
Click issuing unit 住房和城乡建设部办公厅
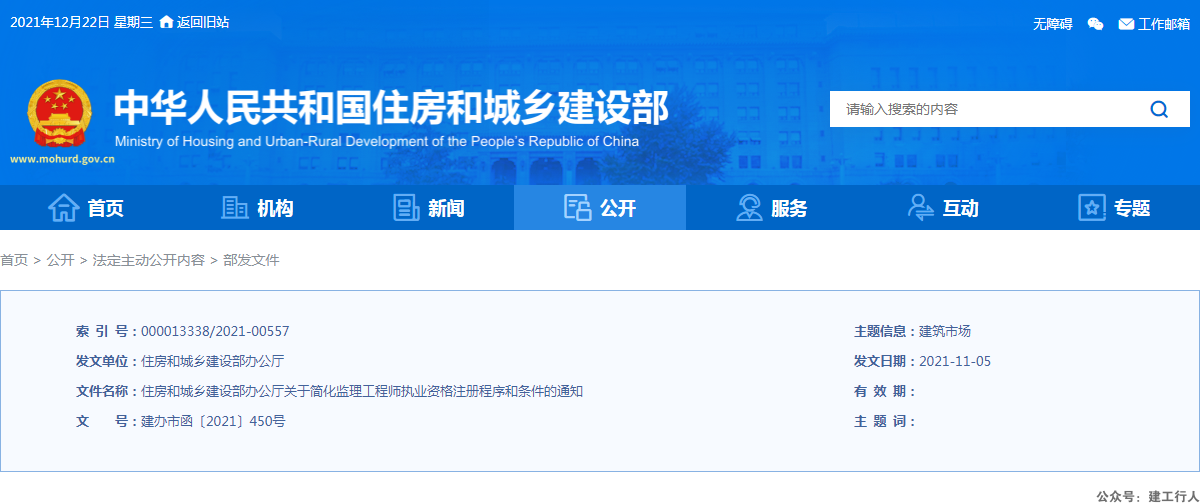pos(212,361)
